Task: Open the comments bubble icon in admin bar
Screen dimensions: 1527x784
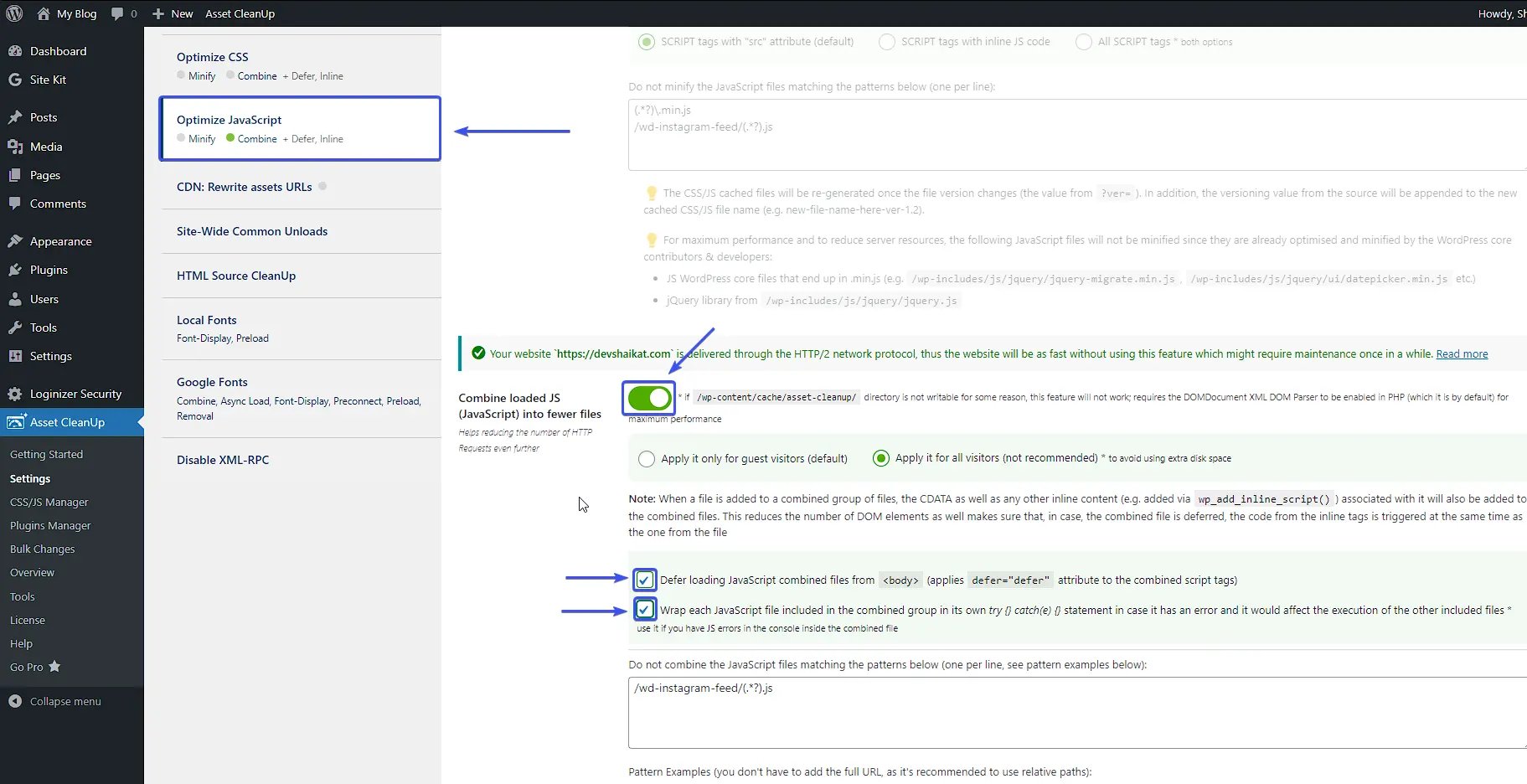Action: point(117,13)
